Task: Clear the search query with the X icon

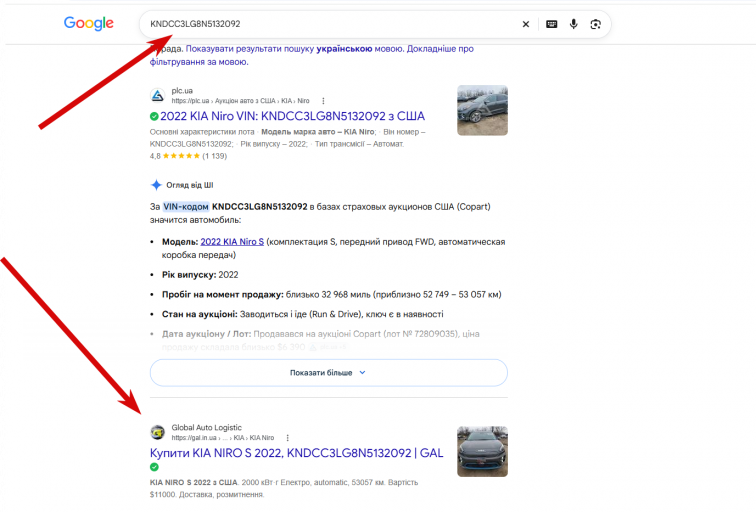Action: pyautogui.click(x=526, y=24)
